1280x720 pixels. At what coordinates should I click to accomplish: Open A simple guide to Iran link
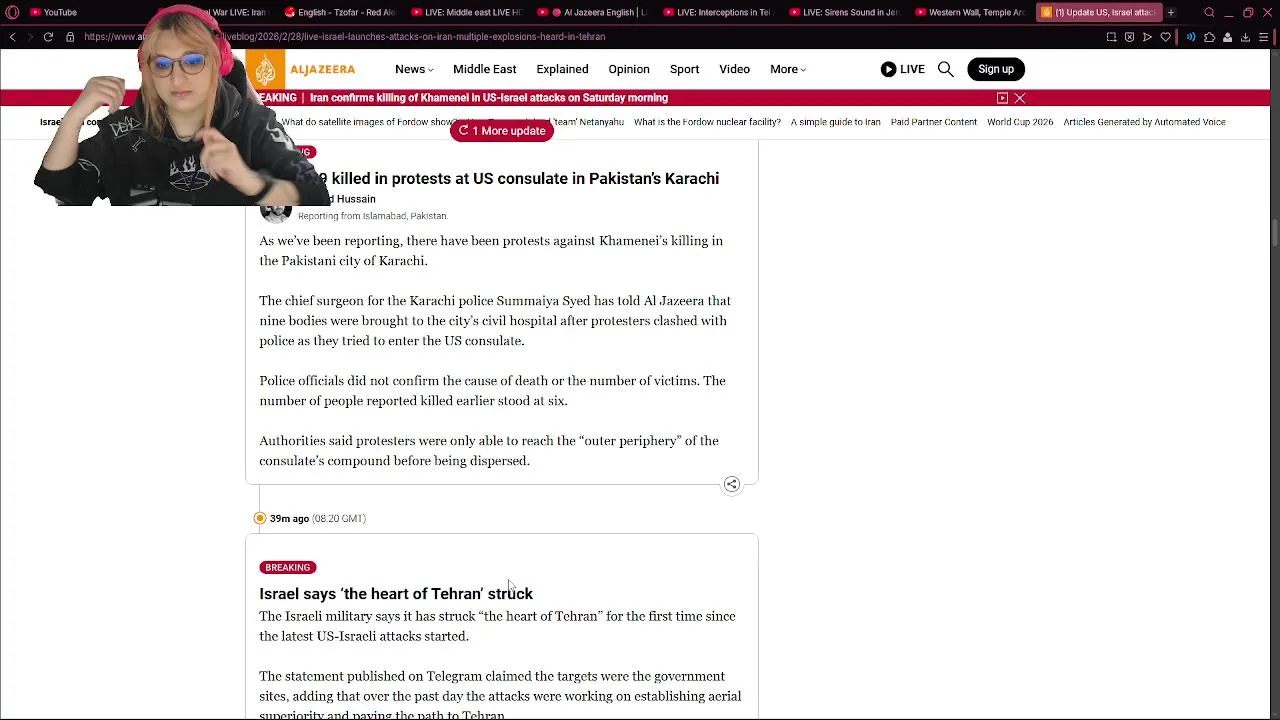(835, 122)
